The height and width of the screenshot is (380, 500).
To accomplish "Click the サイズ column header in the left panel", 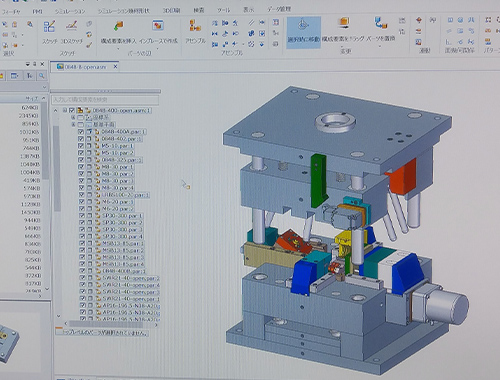I will tap(32, 99).
